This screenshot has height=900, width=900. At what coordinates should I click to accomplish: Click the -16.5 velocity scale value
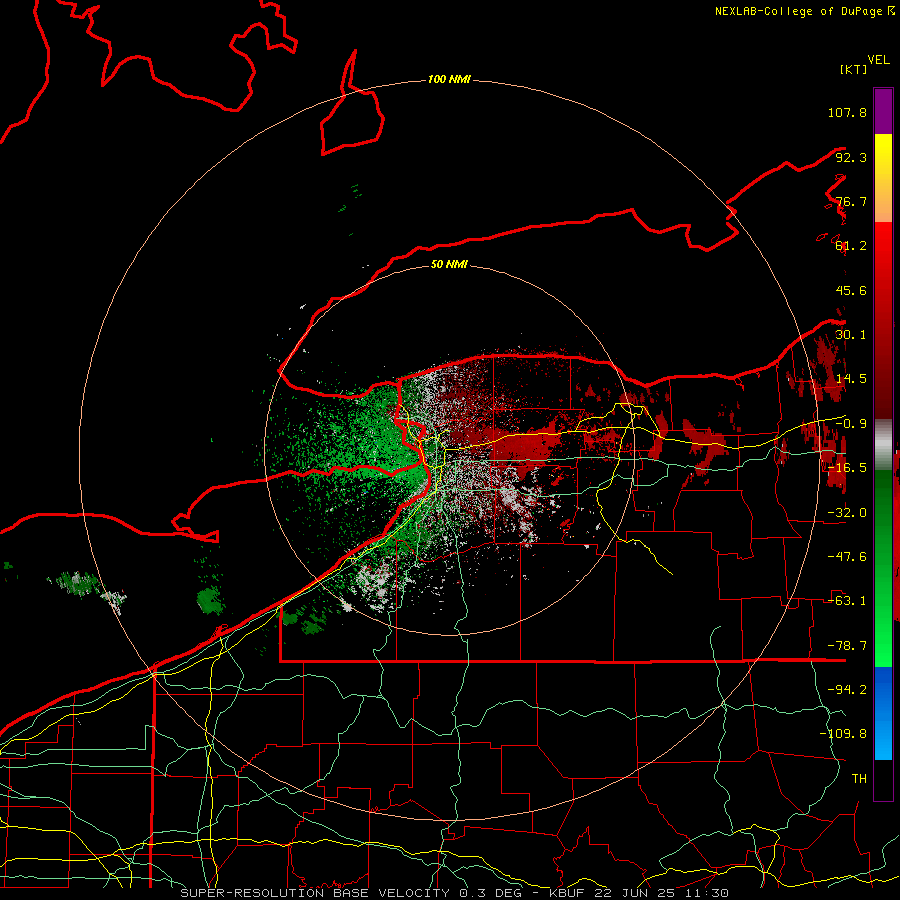(847, 468)
